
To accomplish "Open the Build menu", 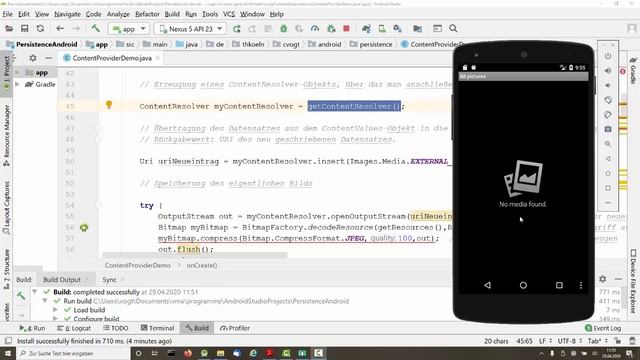I will (x=172, y=14).
